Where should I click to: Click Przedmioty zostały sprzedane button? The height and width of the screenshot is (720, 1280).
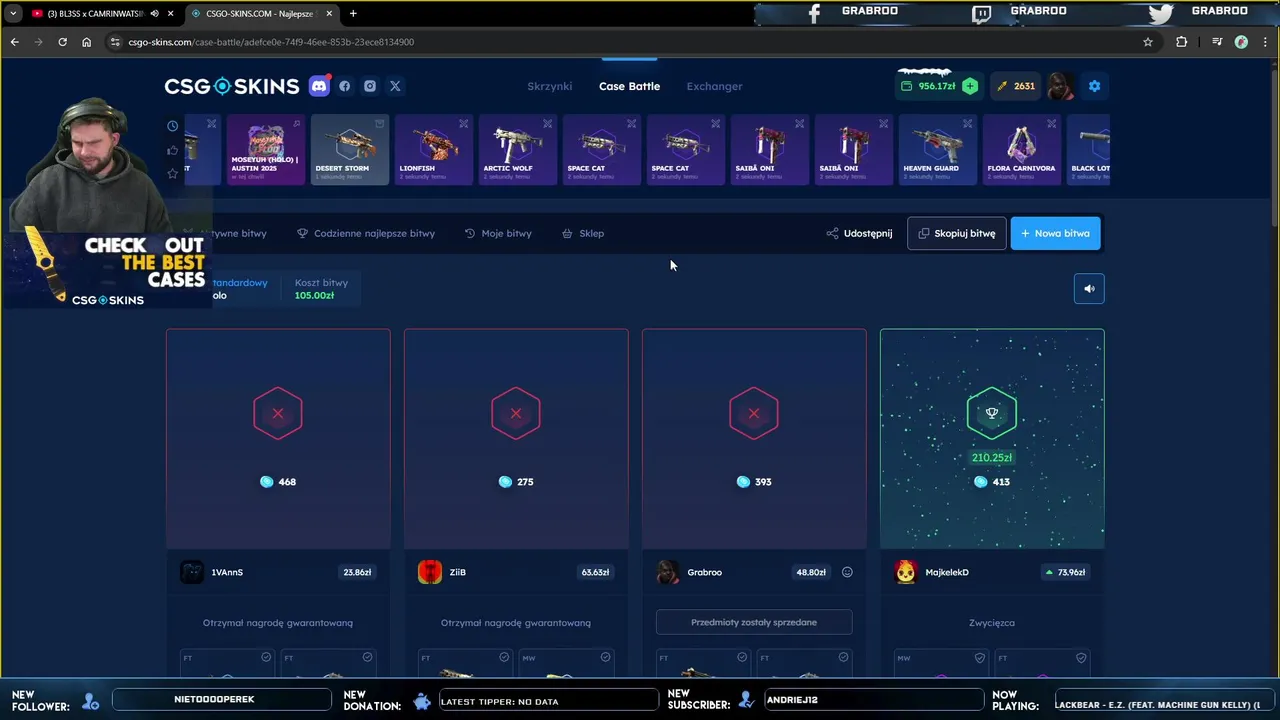pyautogui.click(x=754, y=622)
